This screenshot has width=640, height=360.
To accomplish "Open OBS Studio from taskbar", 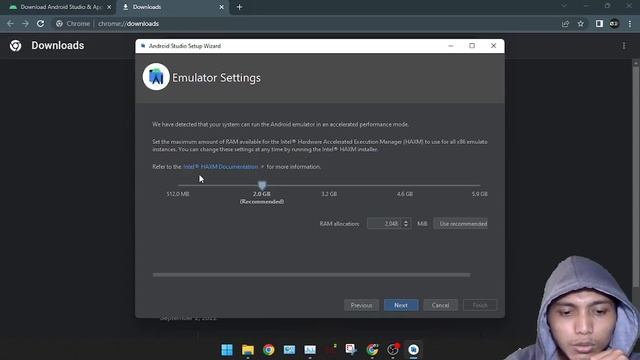I will tap(393, 350).
